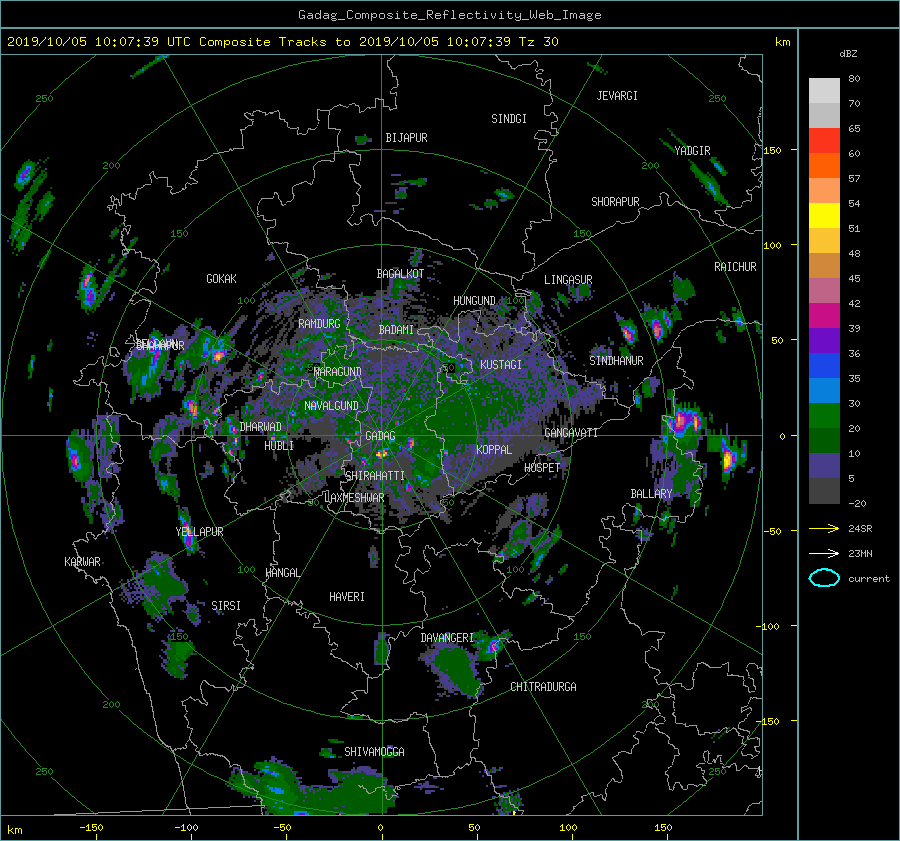Click the 'BIJAPUR' city label
The width and height of the screenshot is (900, 841).
click(406, 138)
